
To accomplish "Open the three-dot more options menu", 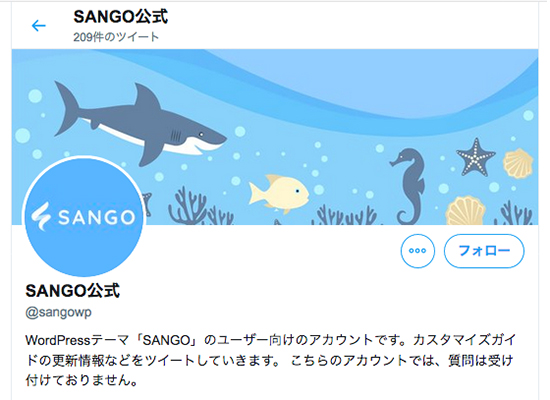I will point(417,251).
